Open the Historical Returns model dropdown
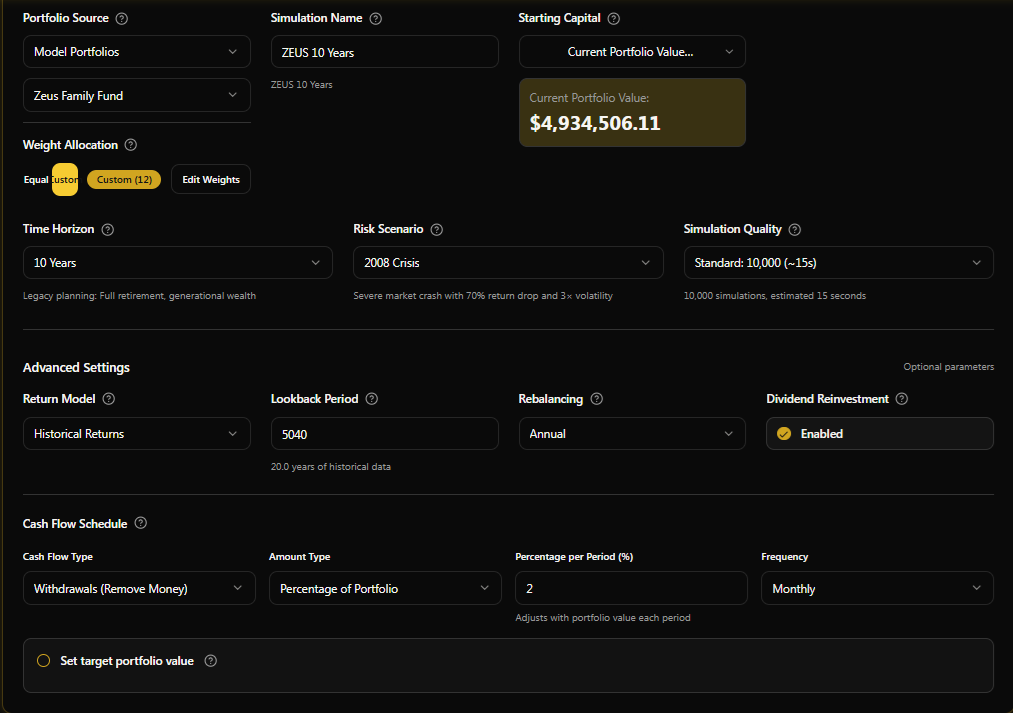The image size is (1013, 713). [137, 434]
